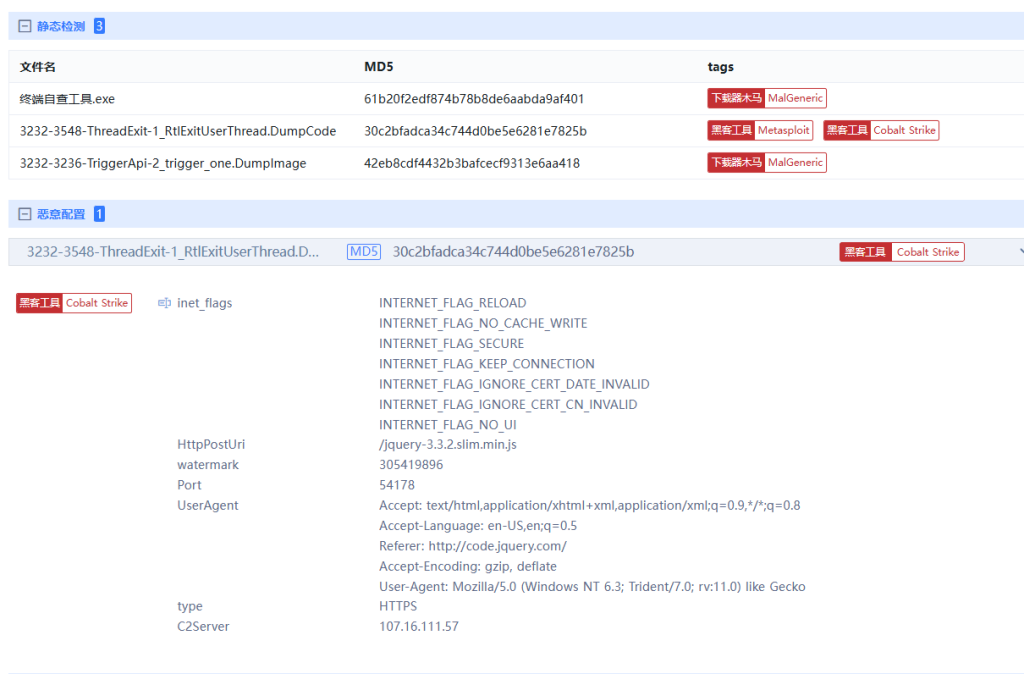This screenshot has height=674, width=1024.
Task: Click the tags column header
Action: click(x=720, y=67)
